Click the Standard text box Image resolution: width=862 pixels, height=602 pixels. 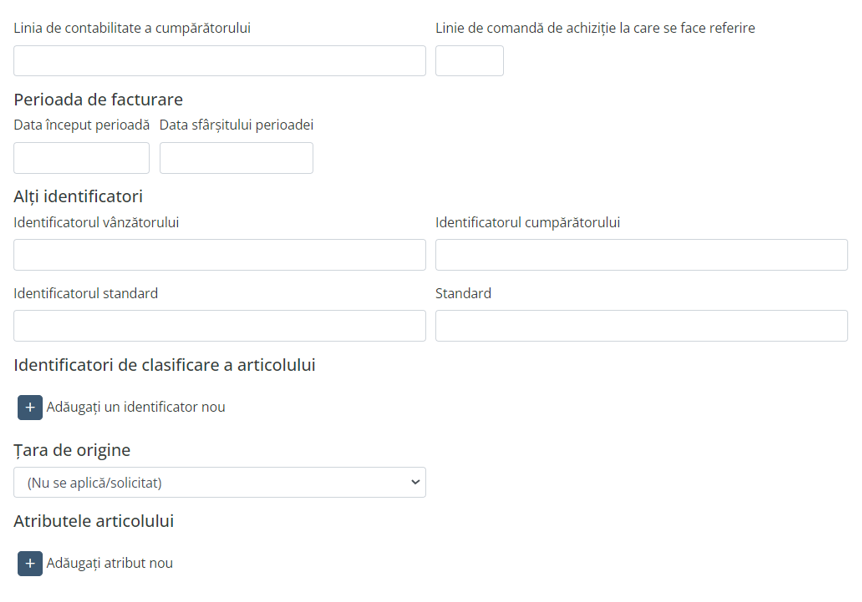[x=641, y=326]
